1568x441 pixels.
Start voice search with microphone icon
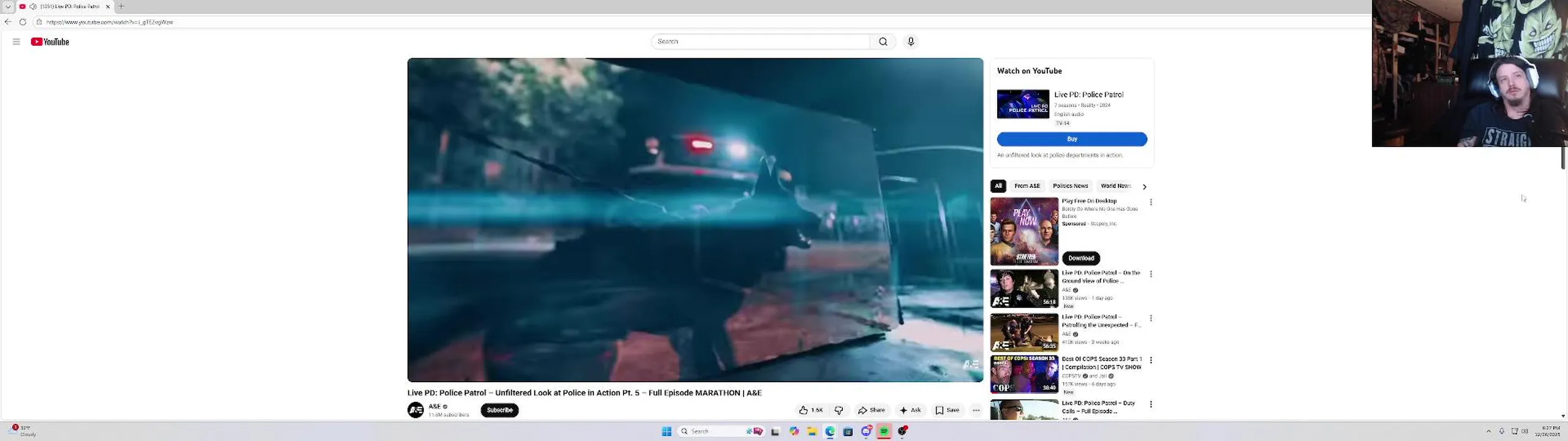[911, 42]
